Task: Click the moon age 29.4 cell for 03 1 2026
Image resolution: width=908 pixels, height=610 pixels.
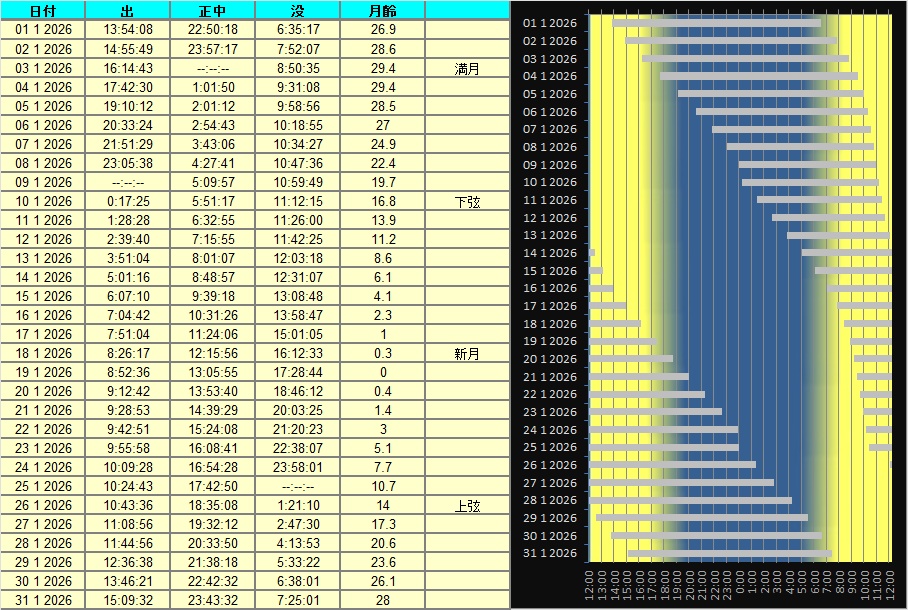Action: (x=383, y=68)
